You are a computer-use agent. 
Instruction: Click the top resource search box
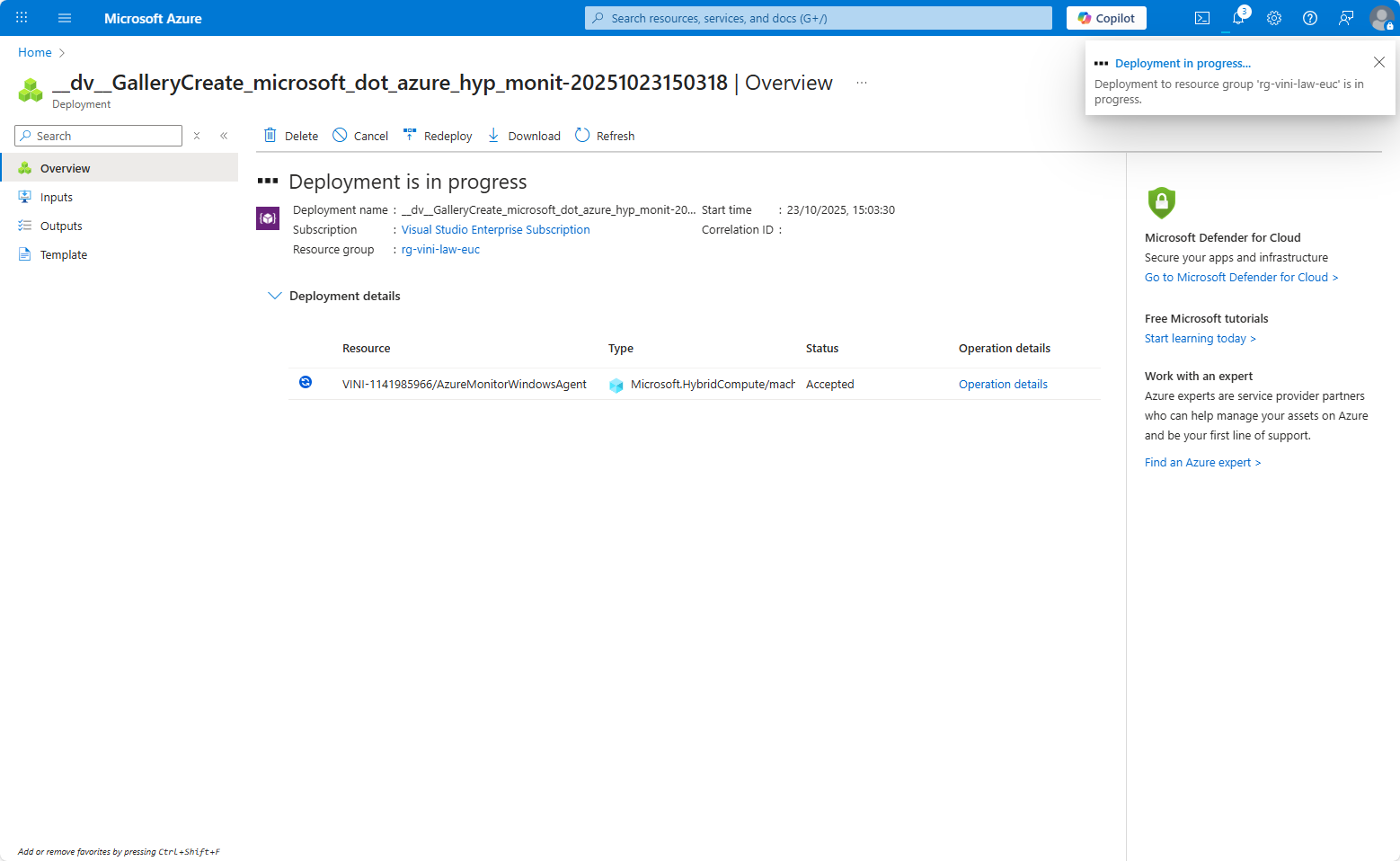(818, 18)
